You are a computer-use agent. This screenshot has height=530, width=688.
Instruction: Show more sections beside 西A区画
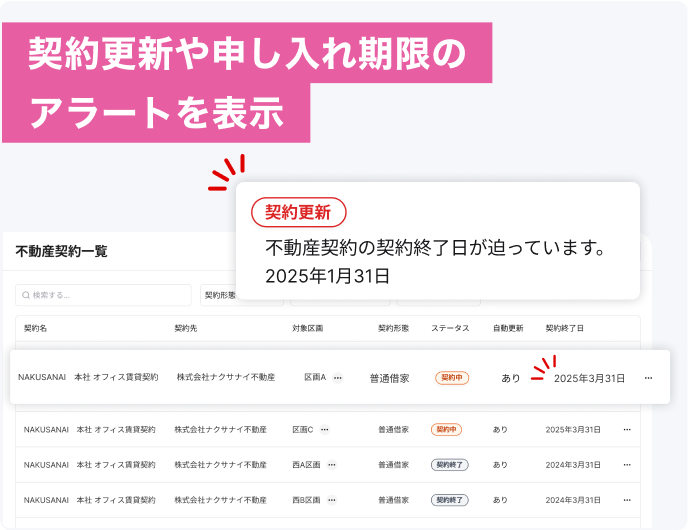coord(331,465)
